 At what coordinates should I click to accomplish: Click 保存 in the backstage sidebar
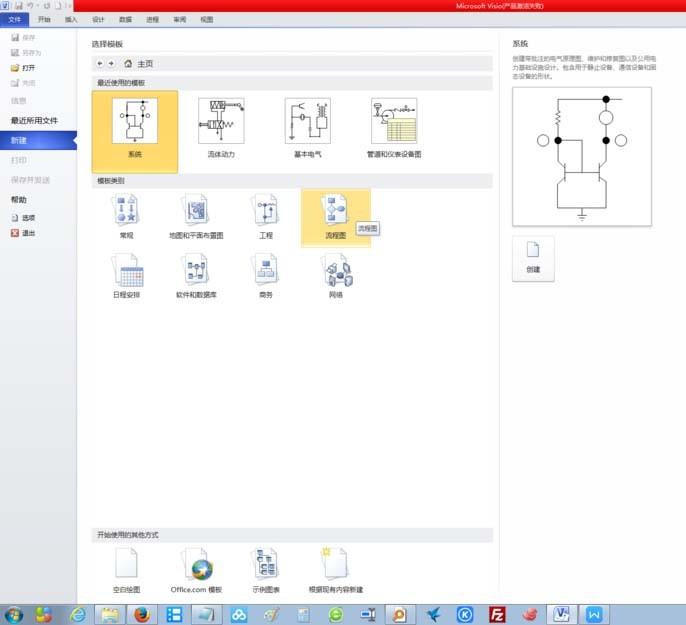click(x=24, y=38)
